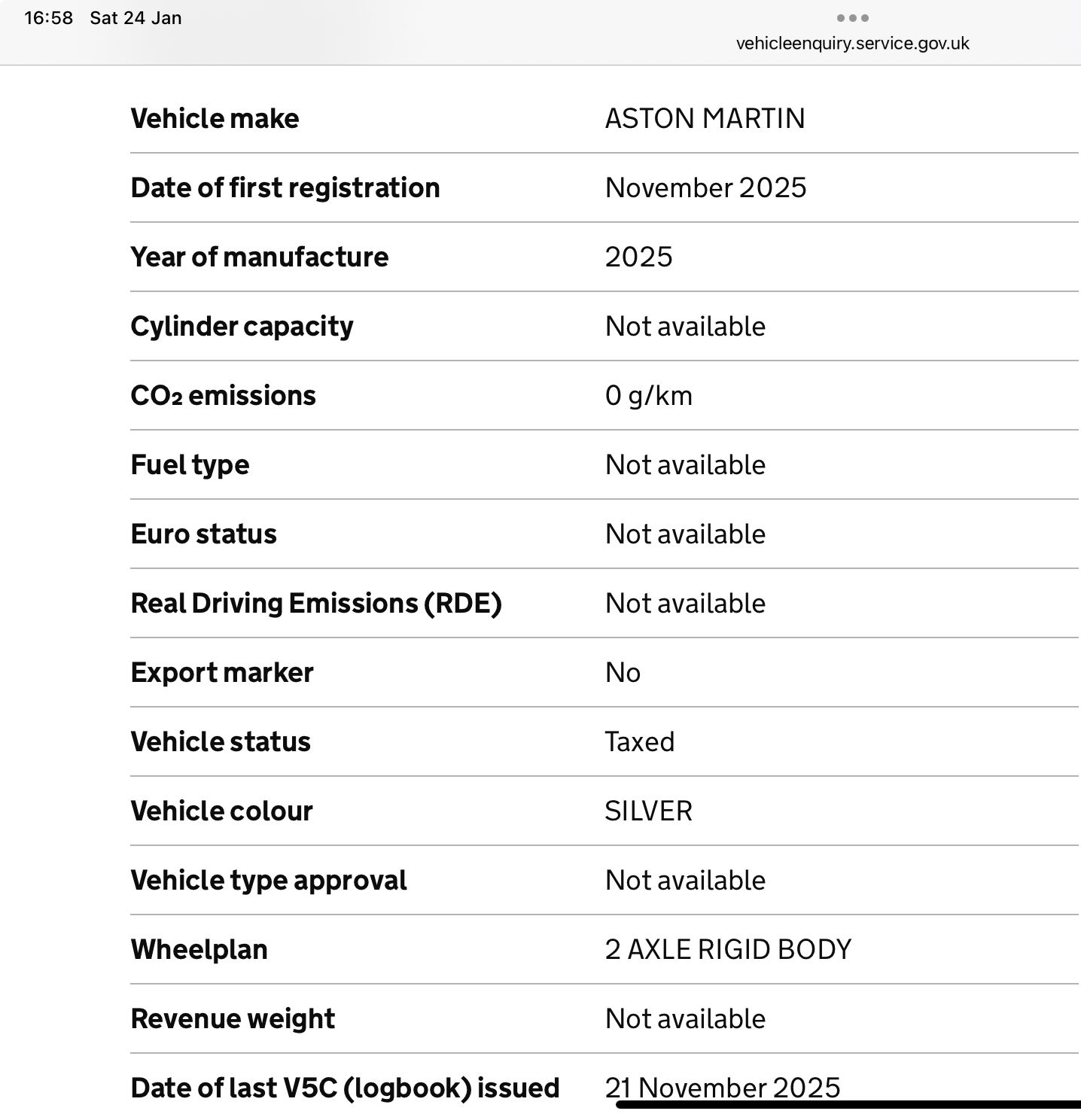Click the Revenue weight label
Screen dimensions: 1081x1120
[233, 1019]
